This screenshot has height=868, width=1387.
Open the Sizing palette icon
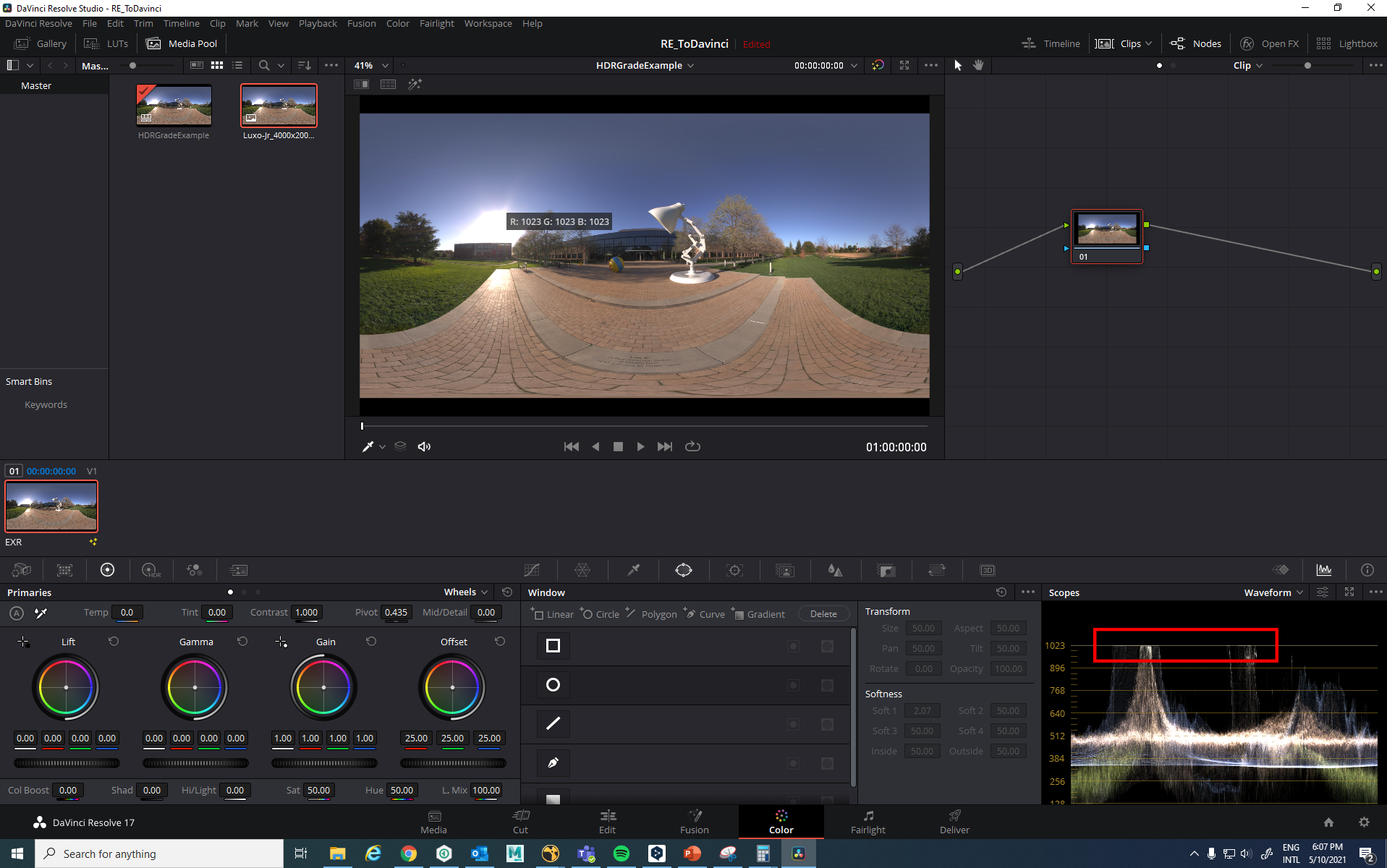tap(937, 570)
